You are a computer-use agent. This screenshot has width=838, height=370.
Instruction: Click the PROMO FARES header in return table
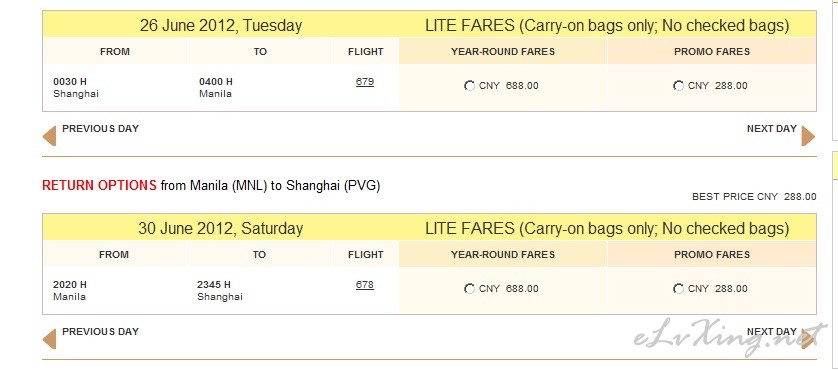[x=712, y=255]
